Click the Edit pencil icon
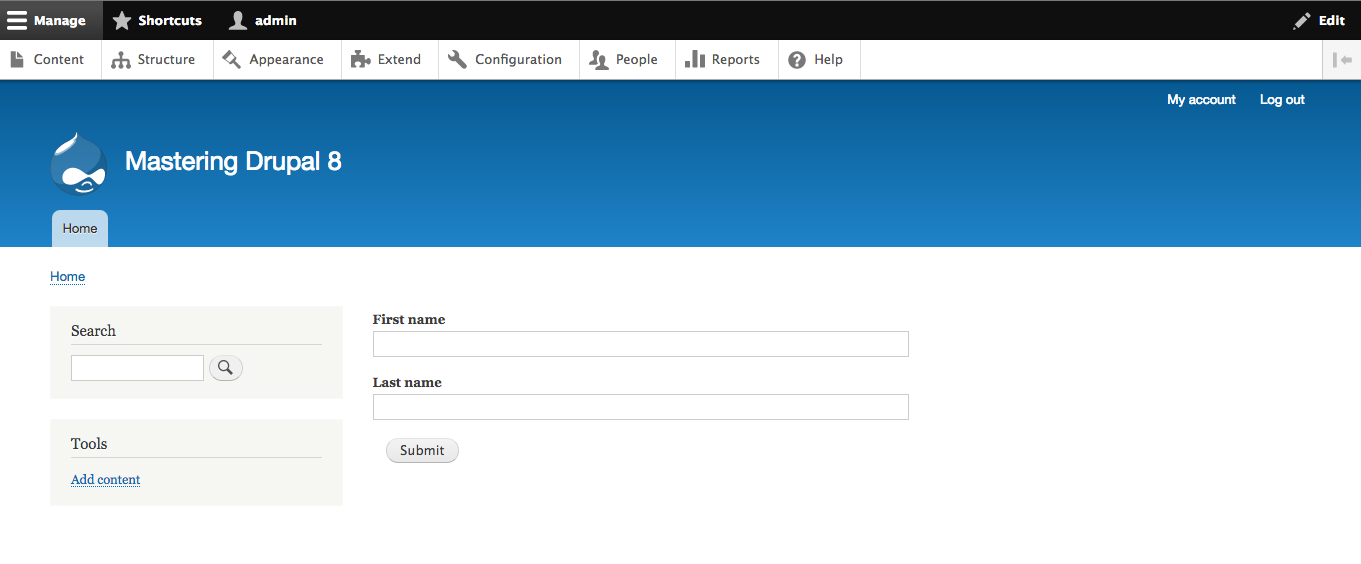The image size is (1361, 564). [1302, 20]
